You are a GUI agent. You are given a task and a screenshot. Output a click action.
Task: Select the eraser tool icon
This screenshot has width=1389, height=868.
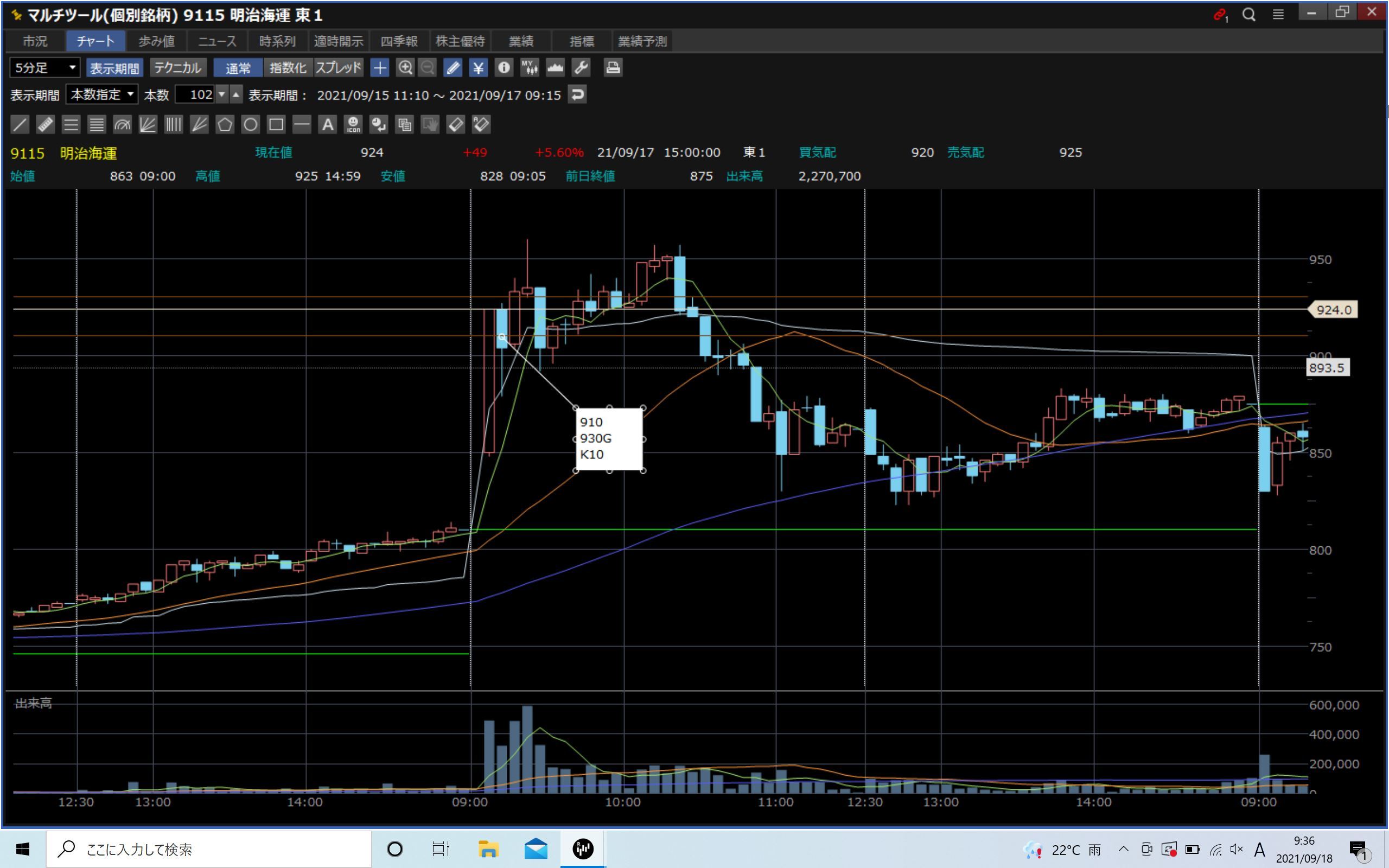(455, 125)
